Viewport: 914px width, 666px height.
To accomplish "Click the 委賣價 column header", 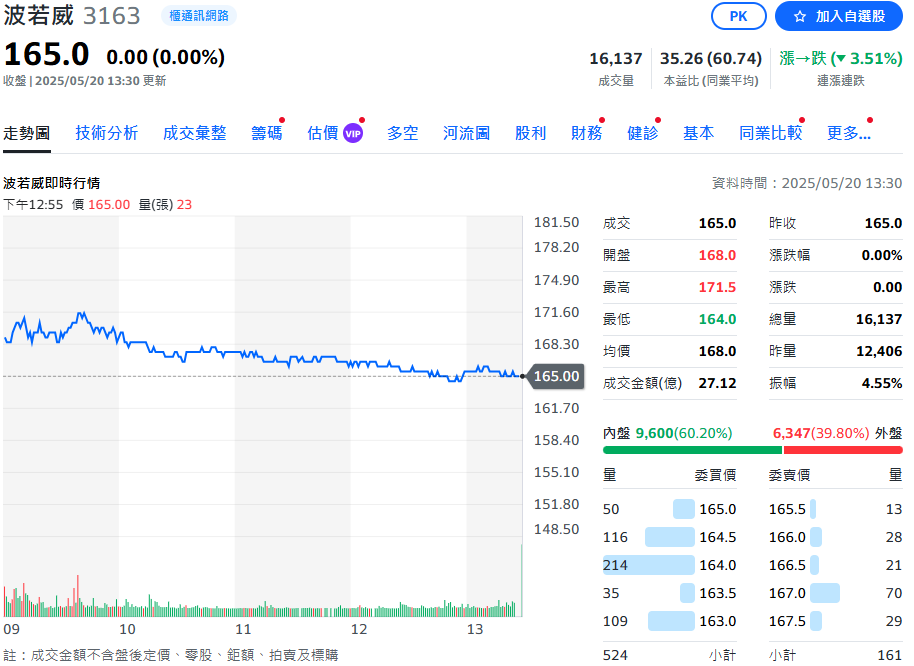I will (789, 475).
